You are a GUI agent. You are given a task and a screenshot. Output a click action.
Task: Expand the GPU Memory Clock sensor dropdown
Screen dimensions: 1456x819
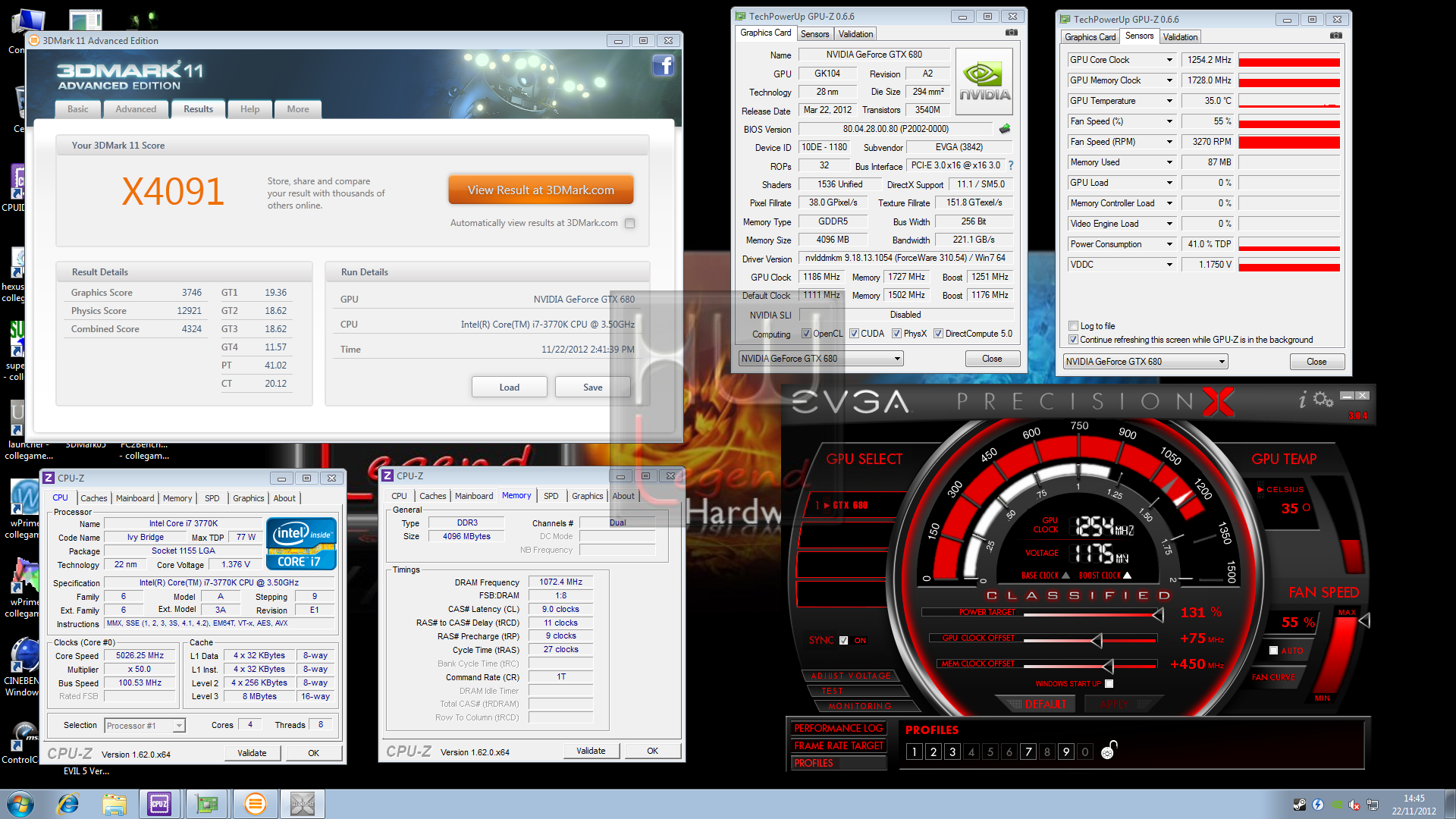(x=1169, y=80)
